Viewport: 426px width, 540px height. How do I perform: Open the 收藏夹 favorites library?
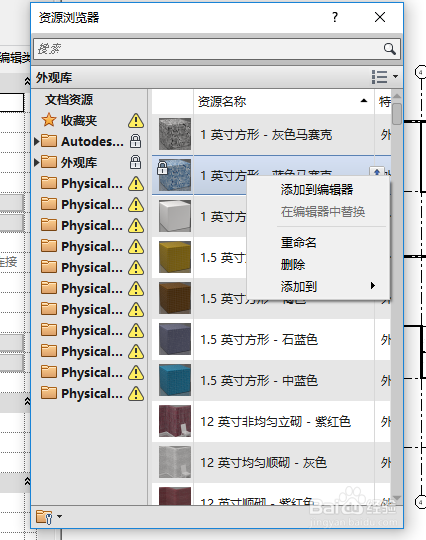(x=79, y=121)
